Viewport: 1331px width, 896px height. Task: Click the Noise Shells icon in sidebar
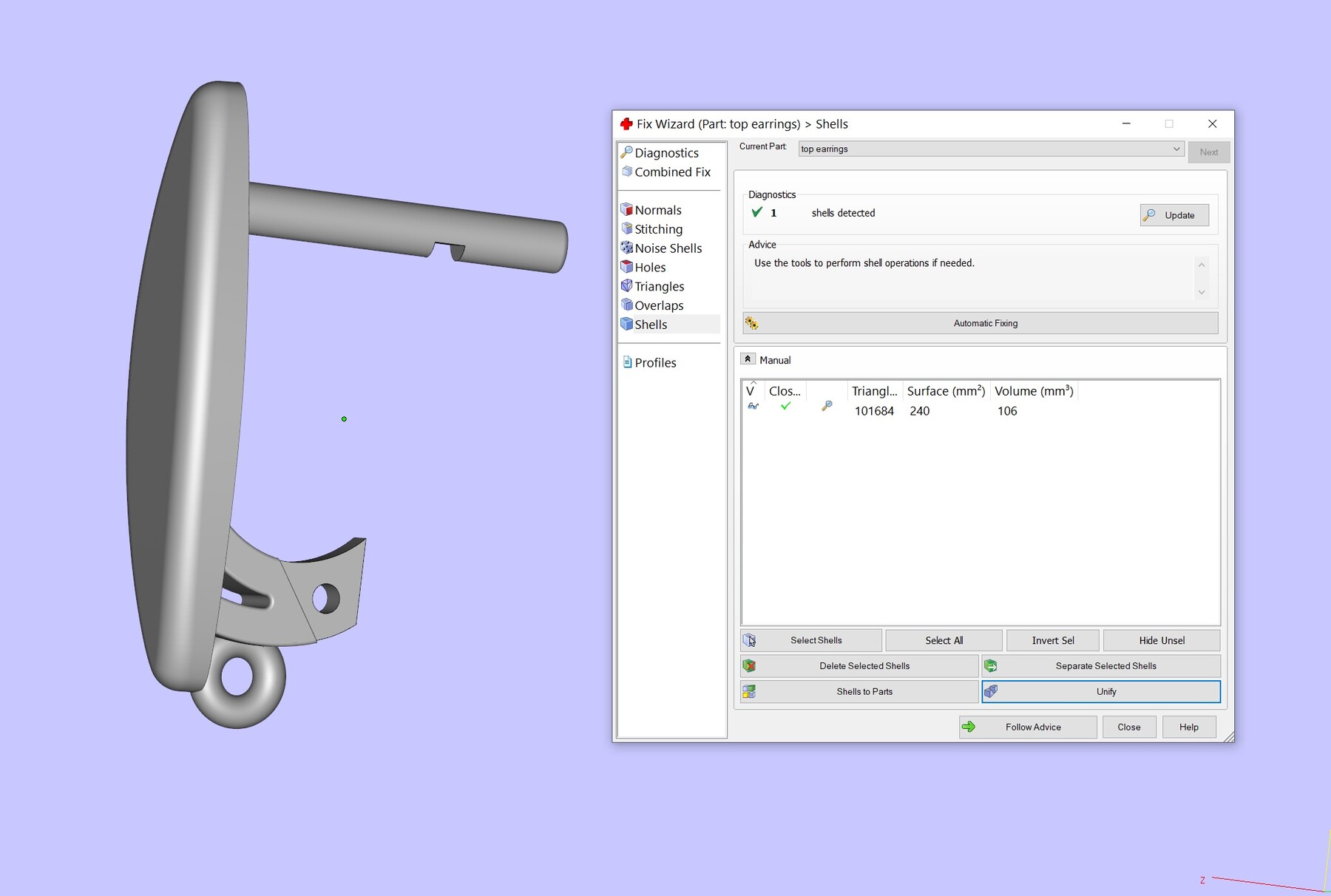[x=626, y=248]
